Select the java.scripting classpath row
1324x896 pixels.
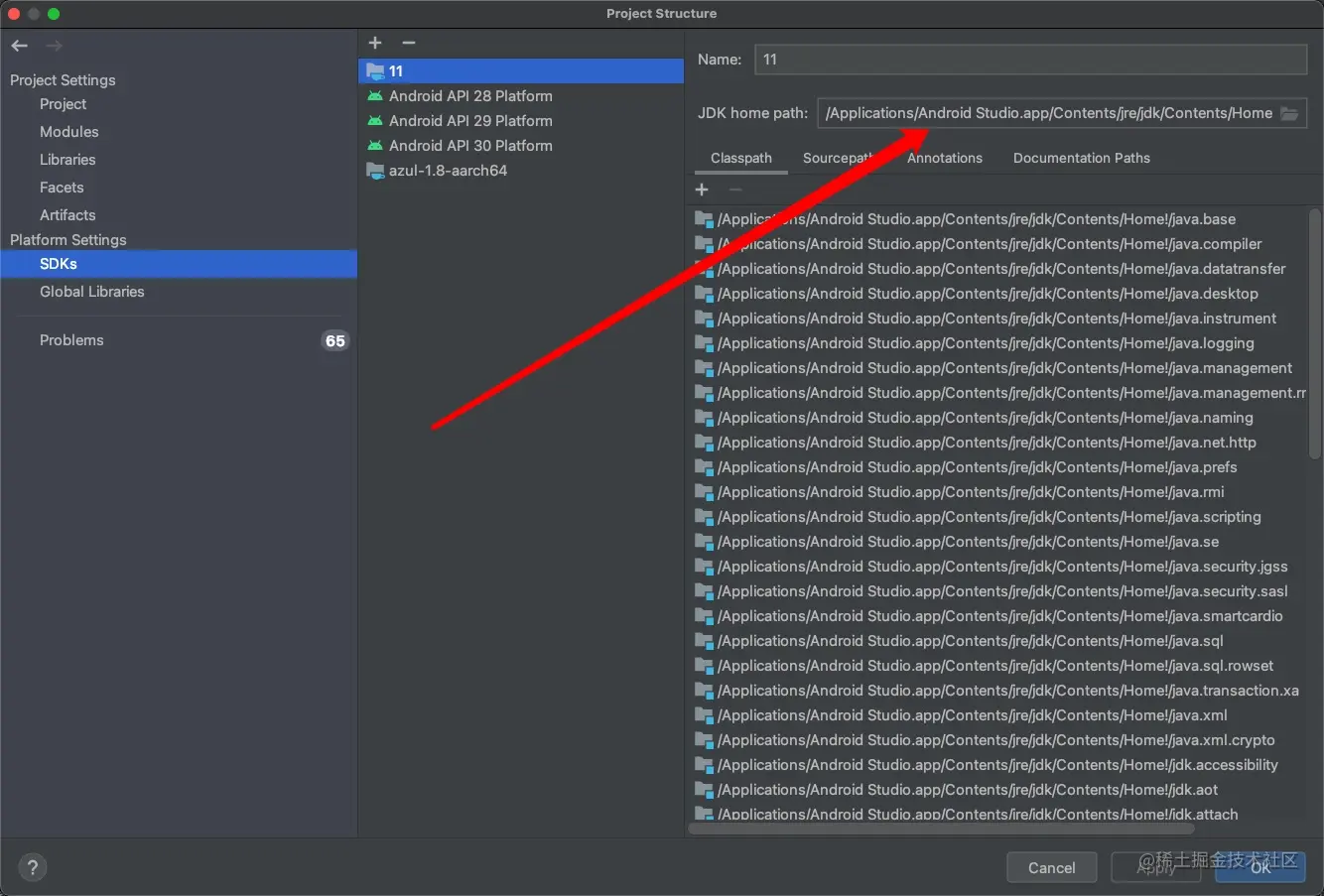coord(997,517)
